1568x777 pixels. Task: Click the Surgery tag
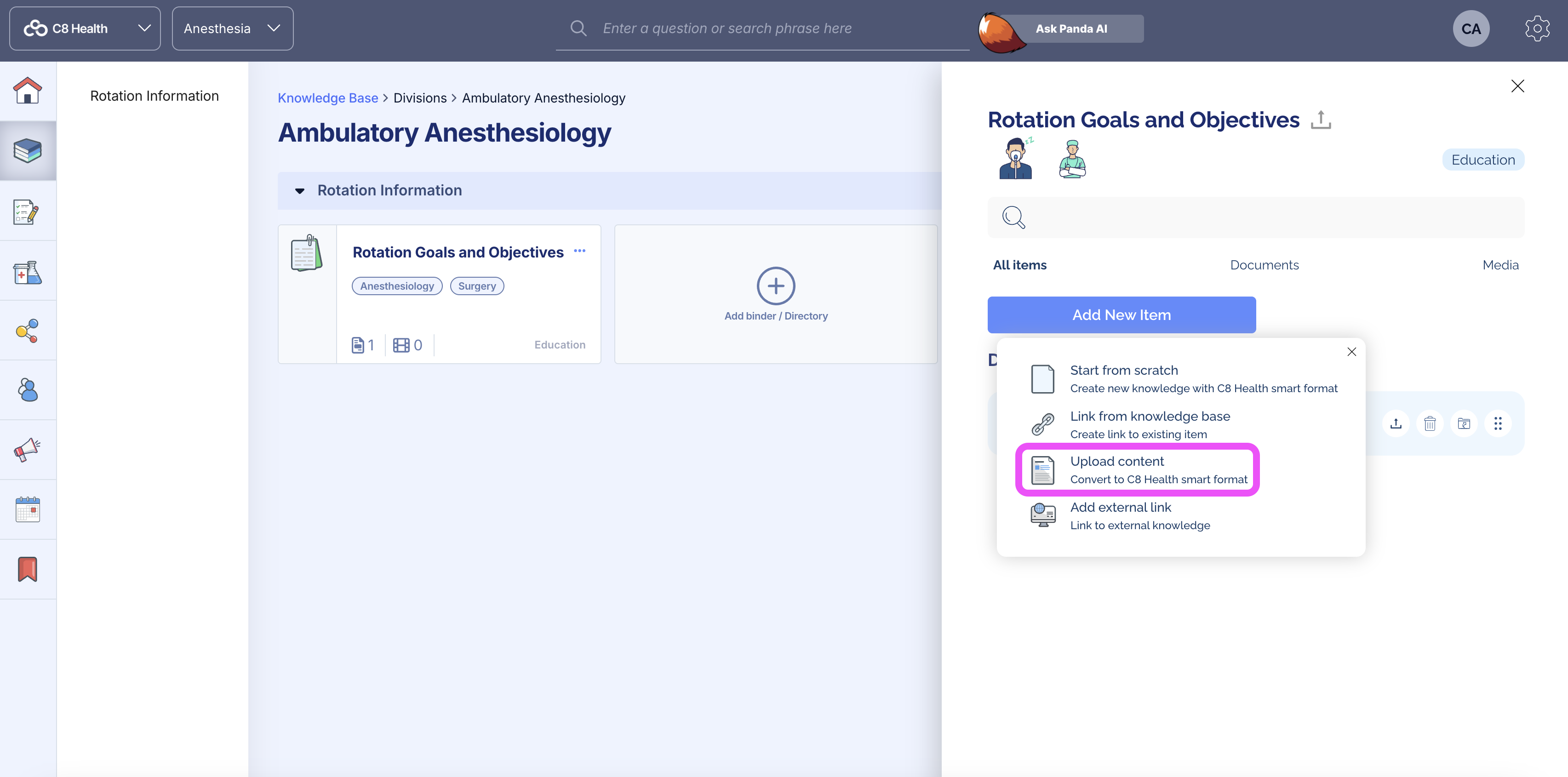[477, 286]
